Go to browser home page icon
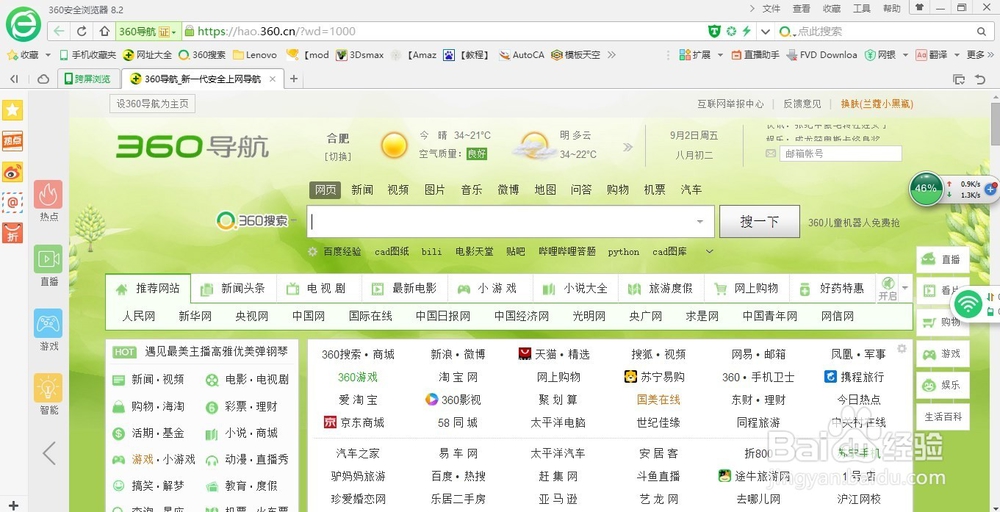 104,31
